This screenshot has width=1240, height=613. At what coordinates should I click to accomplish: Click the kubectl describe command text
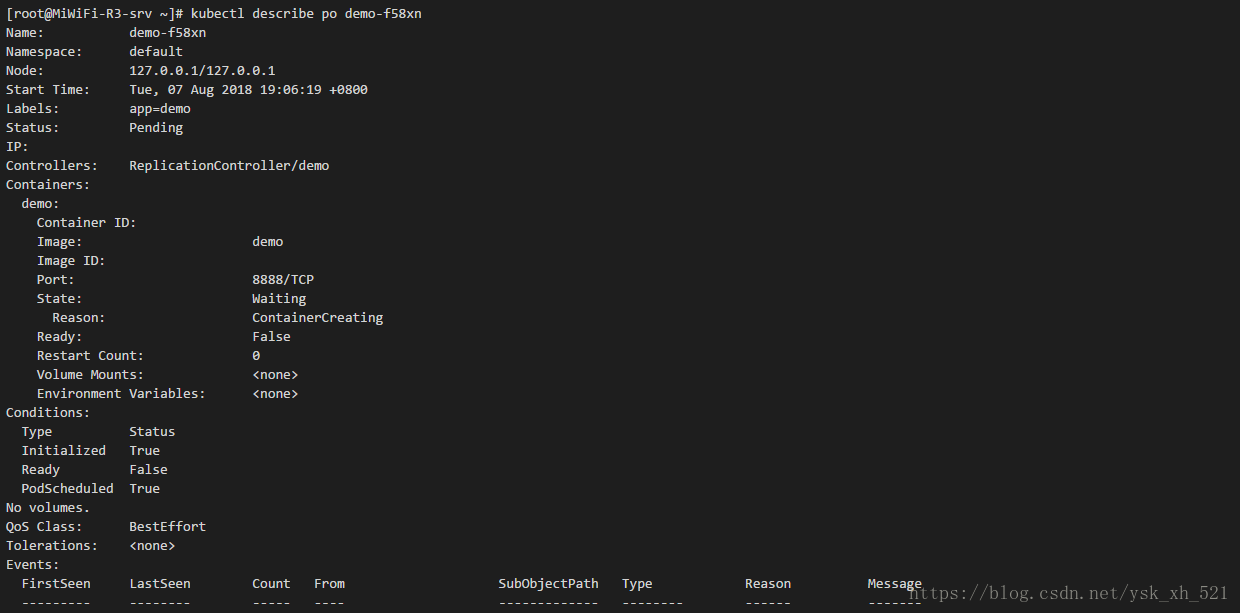coord(306,13)
